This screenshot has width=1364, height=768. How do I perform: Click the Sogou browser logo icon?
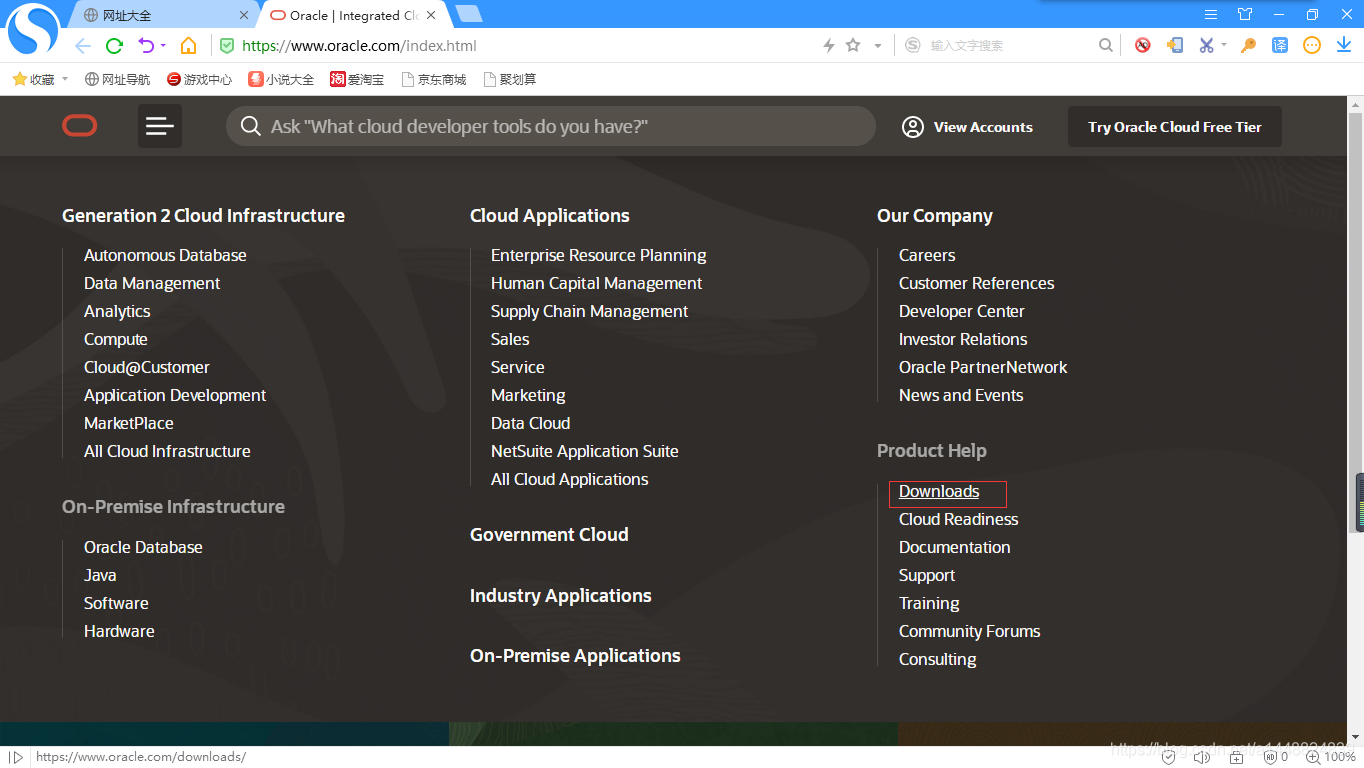(32, 29)
